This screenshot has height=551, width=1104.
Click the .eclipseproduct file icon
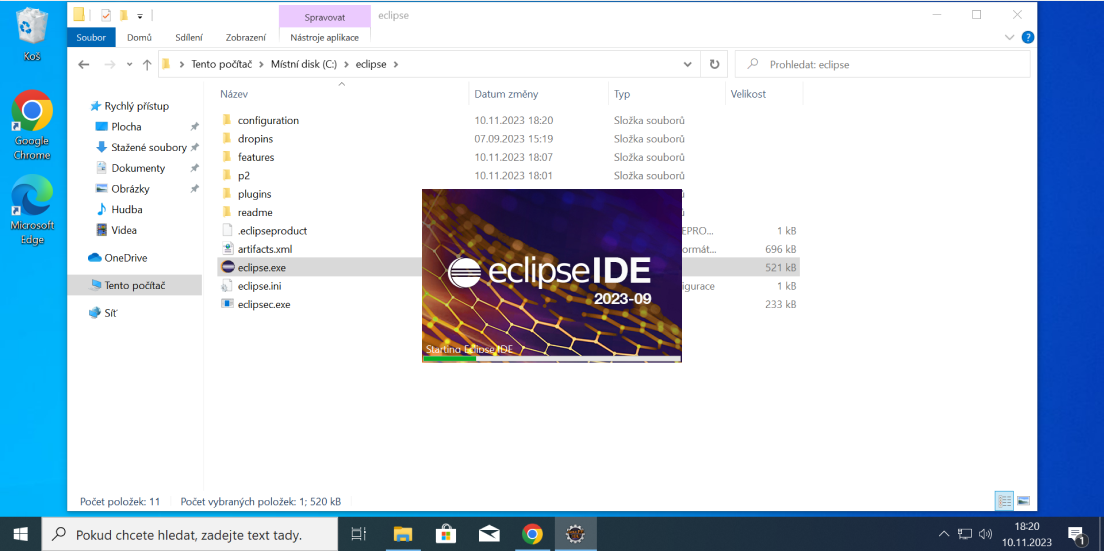227,230
